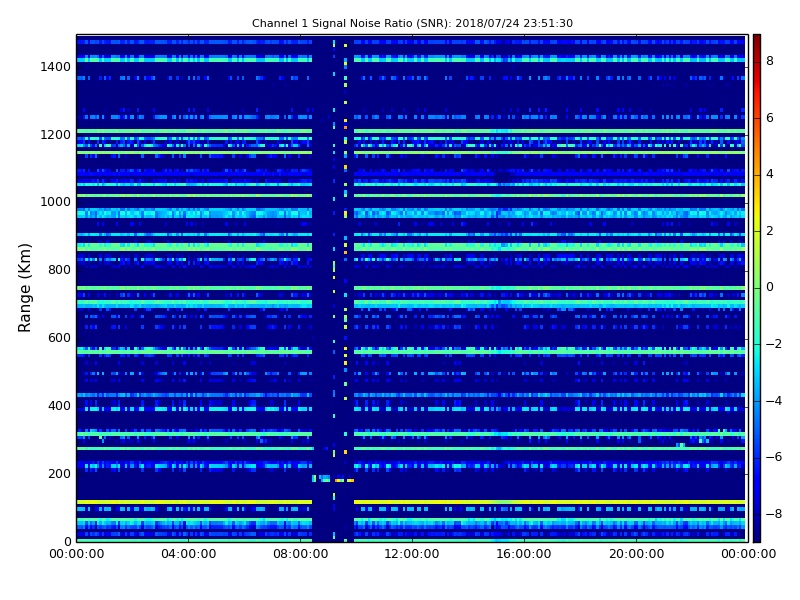Click the y-axis tick label 200
Screen dimensions: 800x600
[x=59, y=473]
